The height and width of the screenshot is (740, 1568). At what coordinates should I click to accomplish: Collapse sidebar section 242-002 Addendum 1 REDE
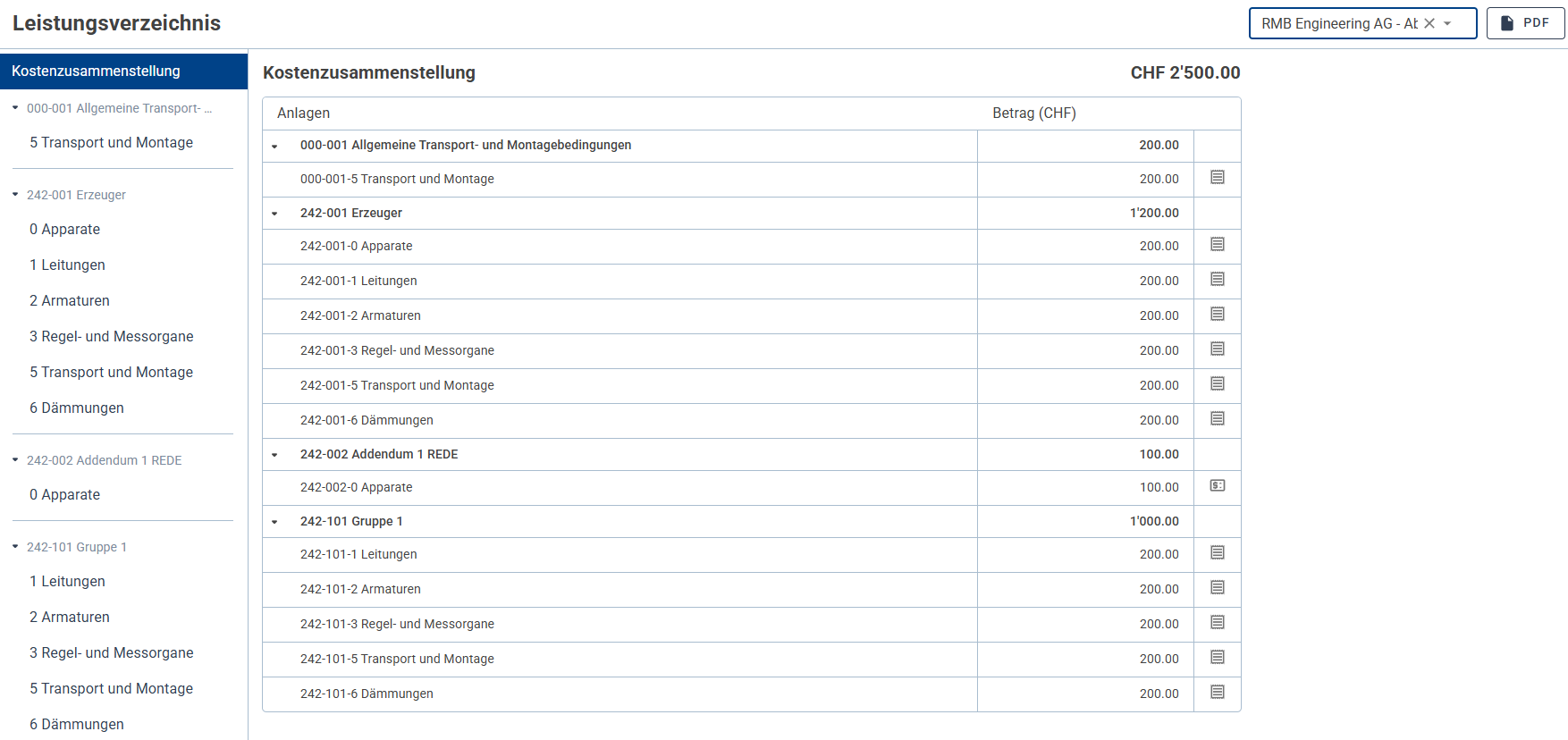[15, 460]
